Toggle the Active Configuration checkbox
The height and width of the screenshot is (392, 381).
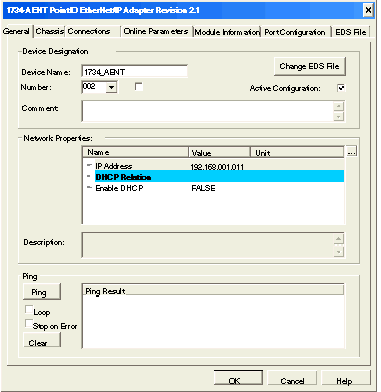pos(341,88)
